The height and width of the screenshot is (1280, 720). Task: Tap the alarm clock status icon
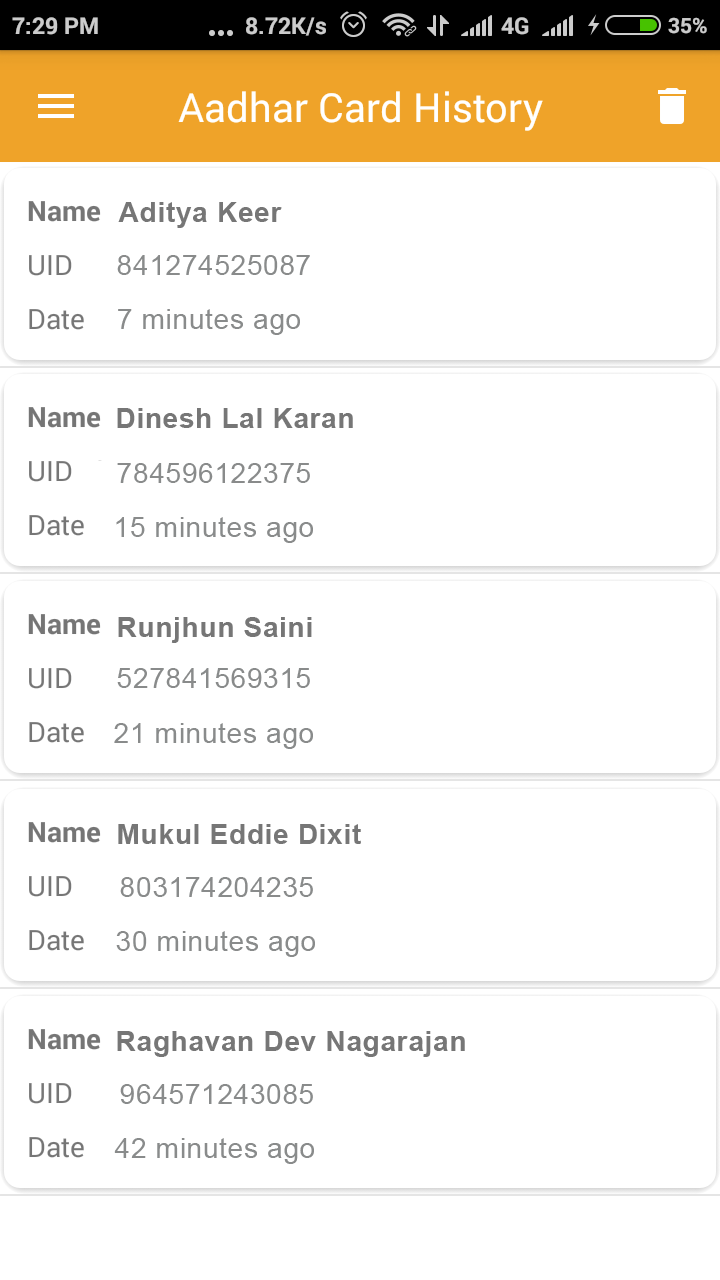pos(354,25)
